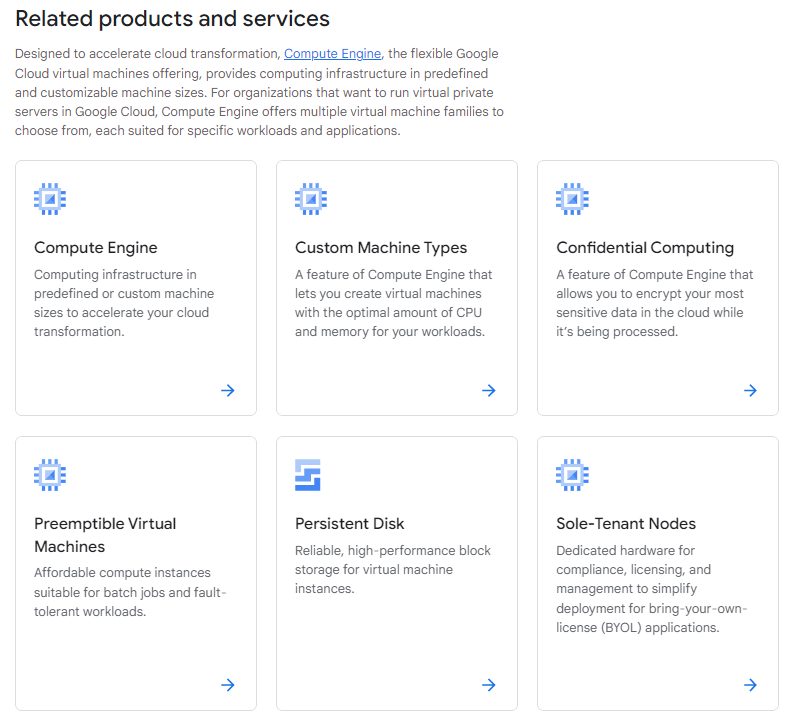Viewport: 794px width, 723px height.
Task: Click the text "Computing infrastructure in predefined or custom machine"
Action: 124,284
